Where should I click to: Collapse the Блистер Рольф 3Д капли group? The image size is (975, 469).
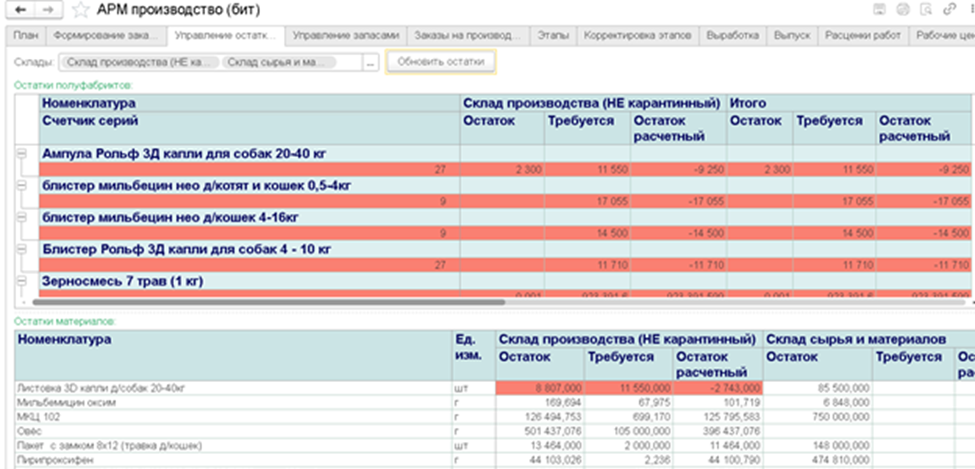click(20, 249)
